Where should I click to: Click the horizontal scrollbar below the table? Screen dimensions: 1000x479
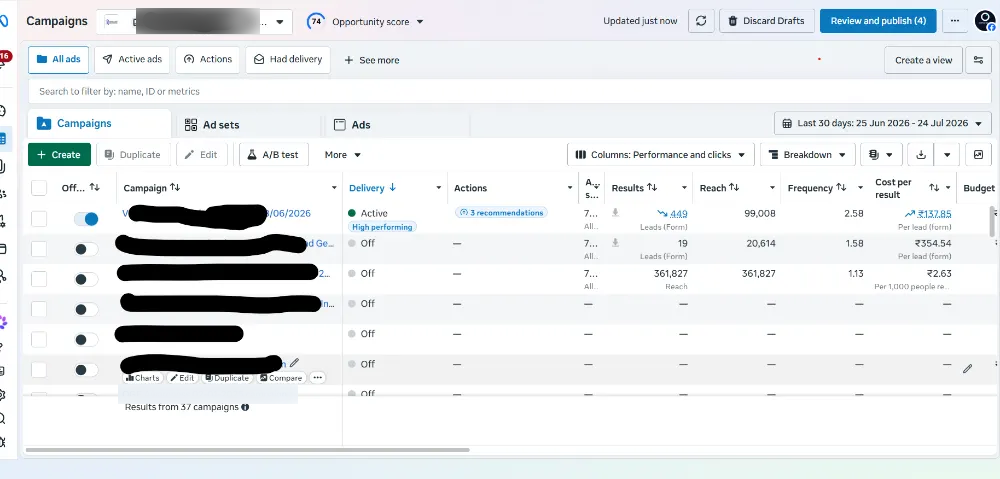(x=247, y=450)
